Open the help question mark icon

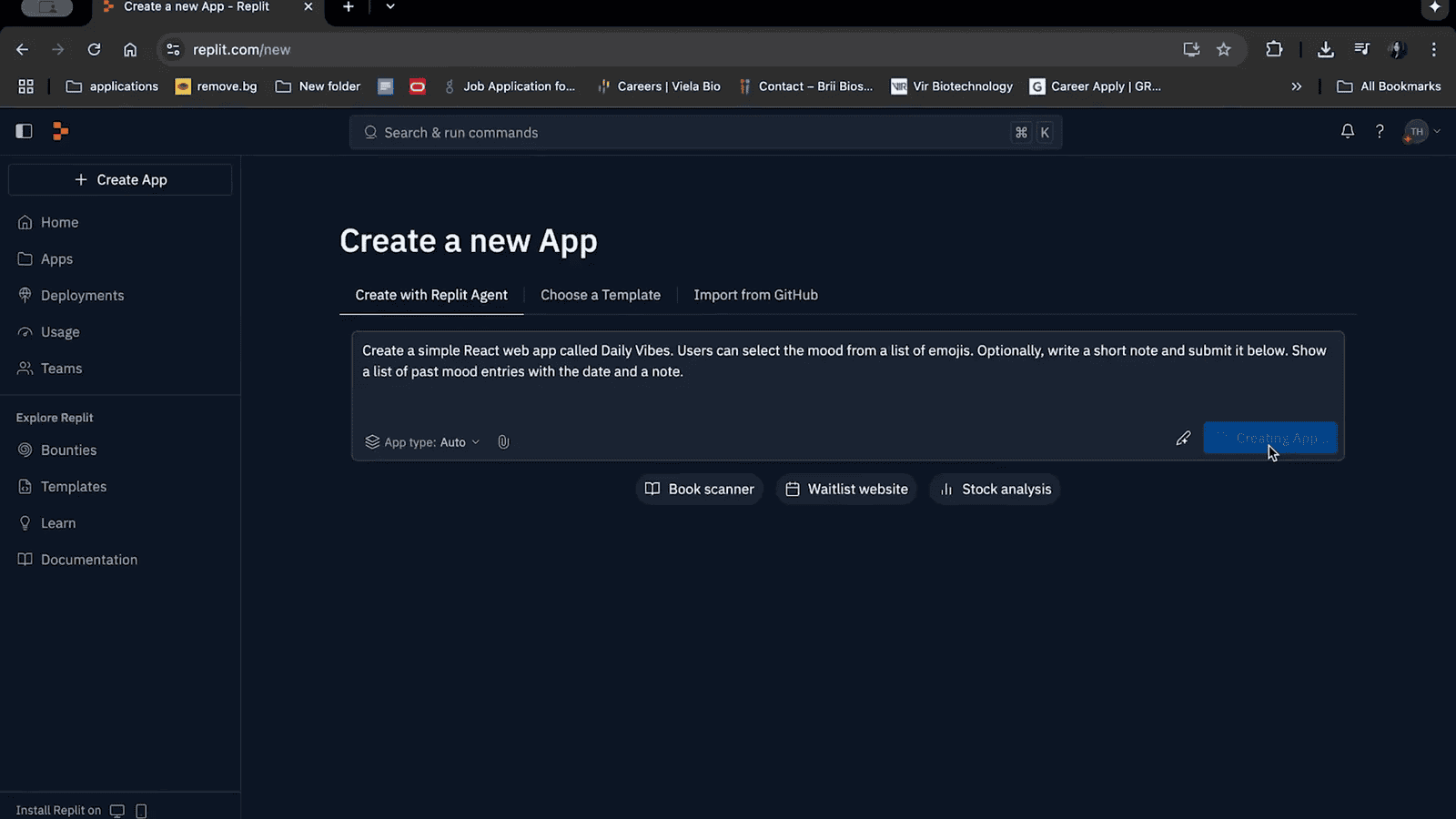point(1380,132)
